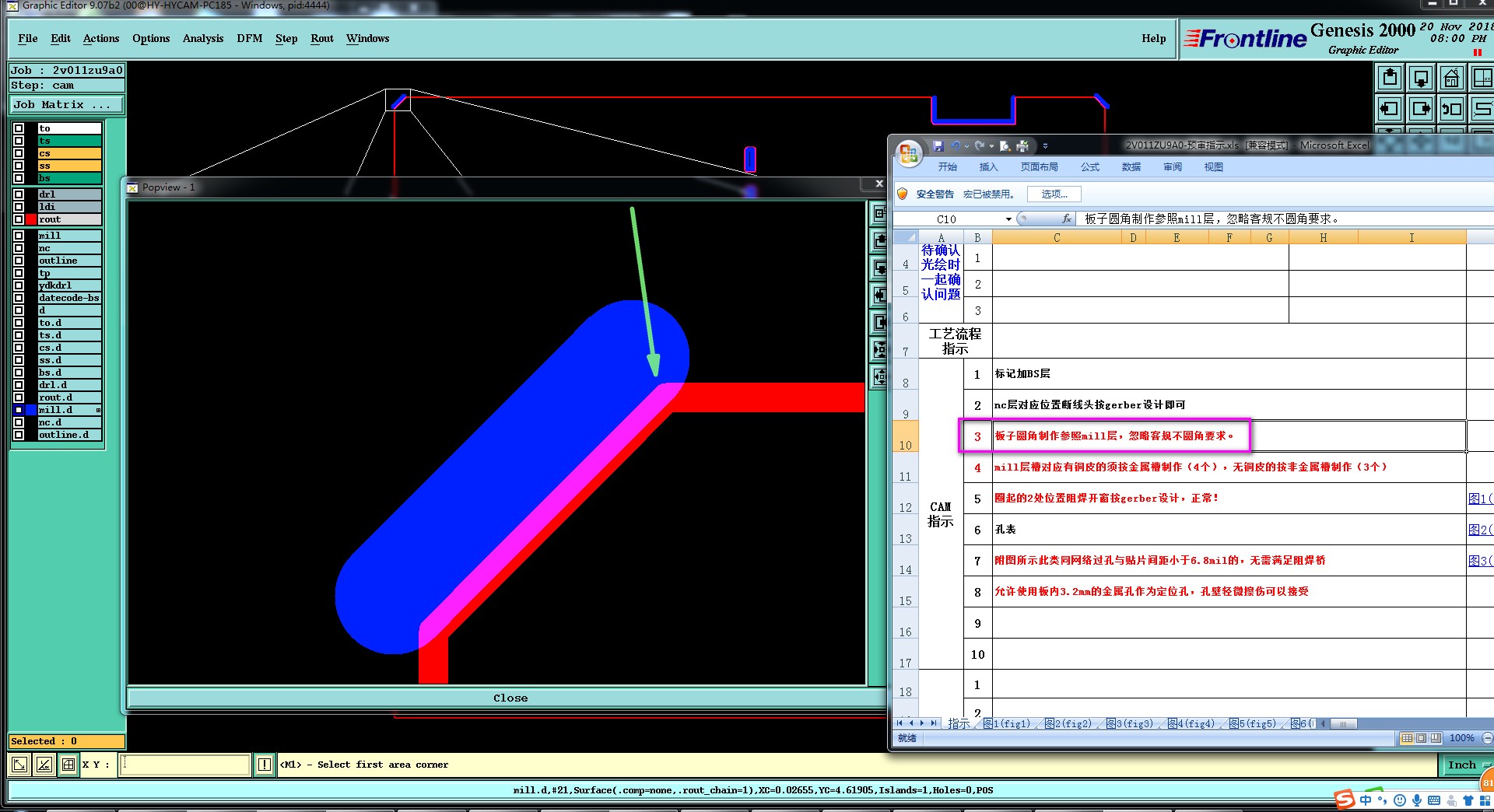Toggle the checkbox for the rout layer

(19, 219)
